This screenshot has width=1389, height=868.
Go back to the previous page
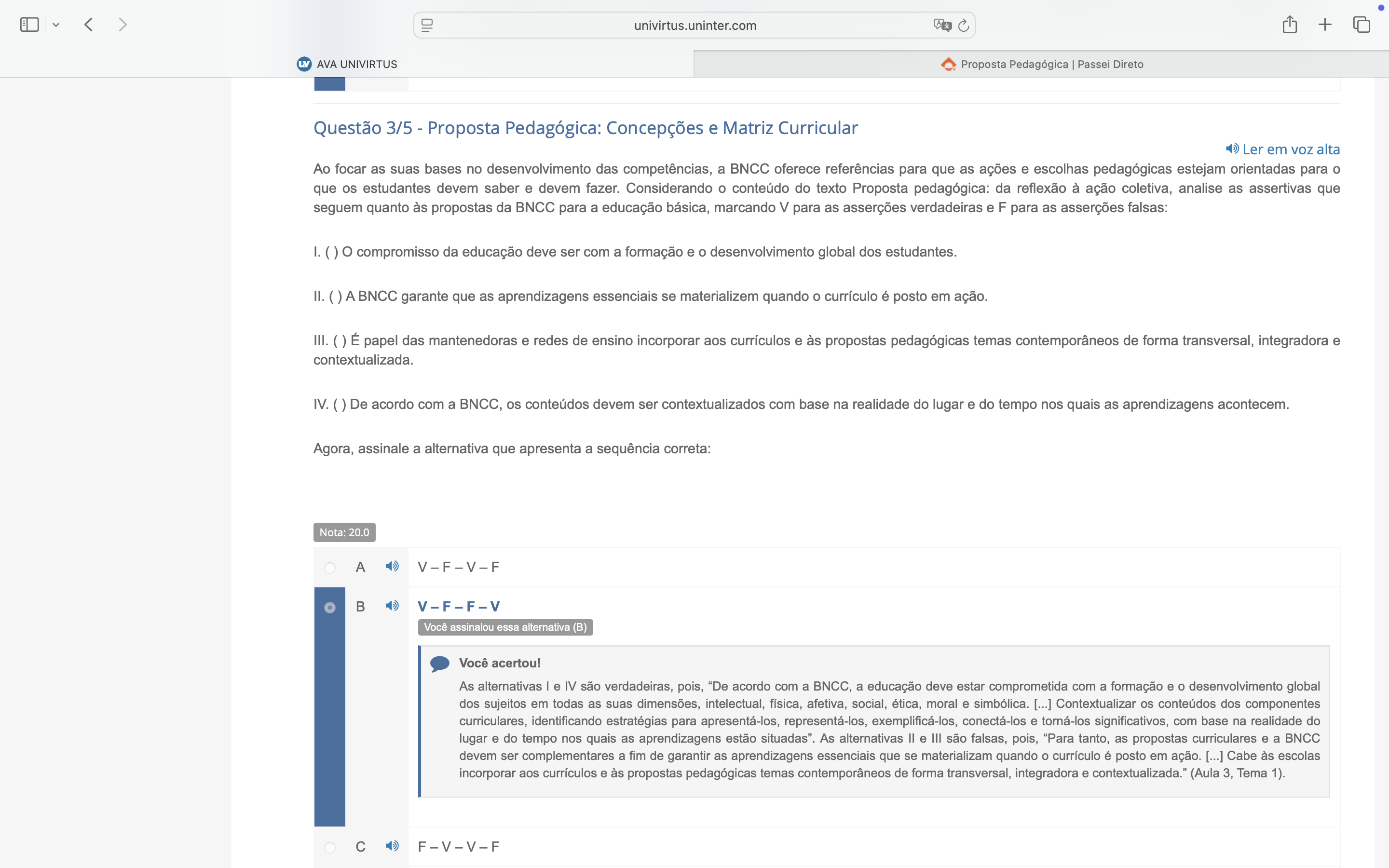88,25
